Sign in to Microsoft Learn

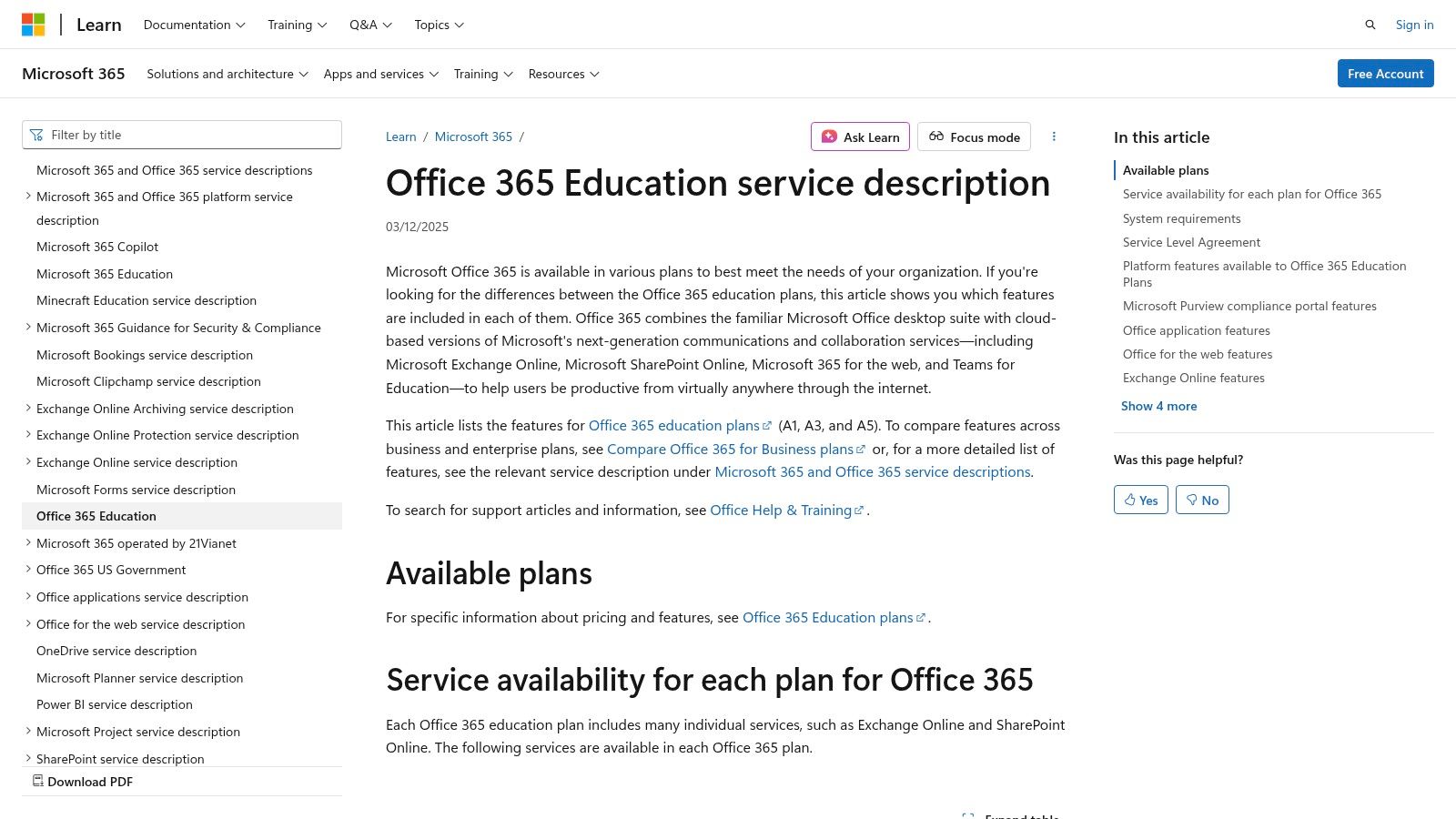1414,25
